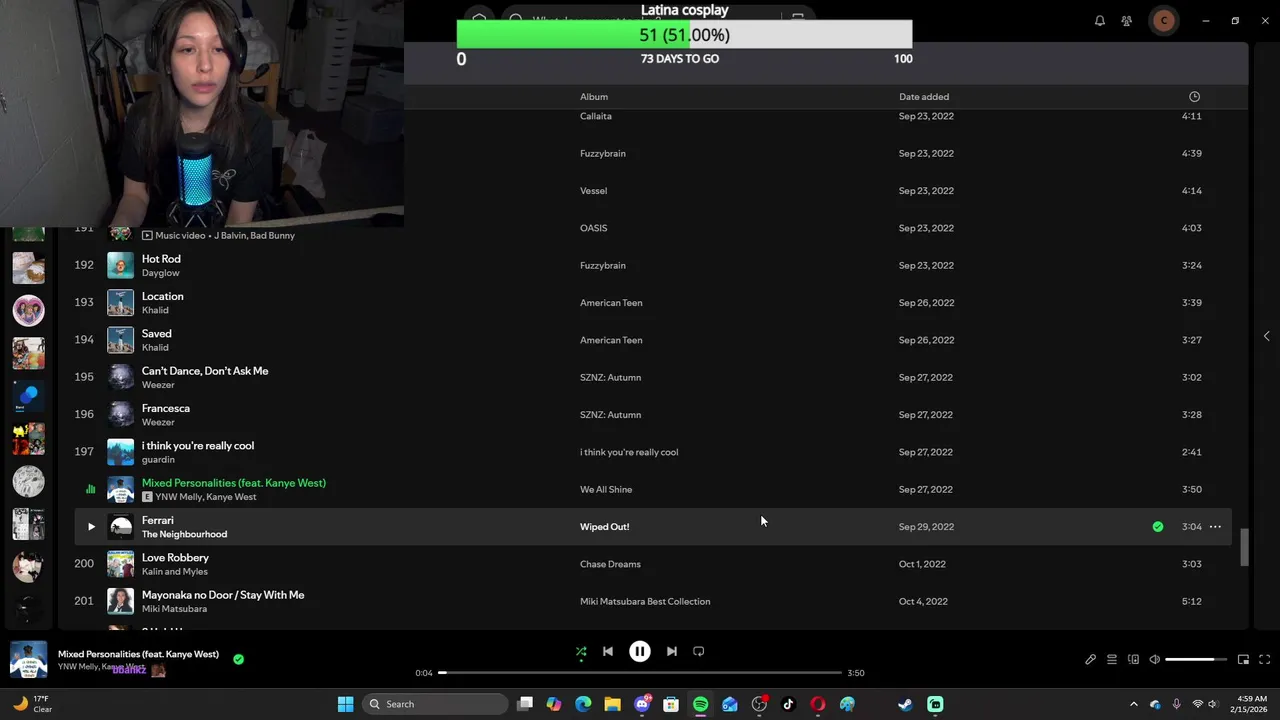Seek in the song progress bar
This screenshot has height=720, width=1280.
640,673
